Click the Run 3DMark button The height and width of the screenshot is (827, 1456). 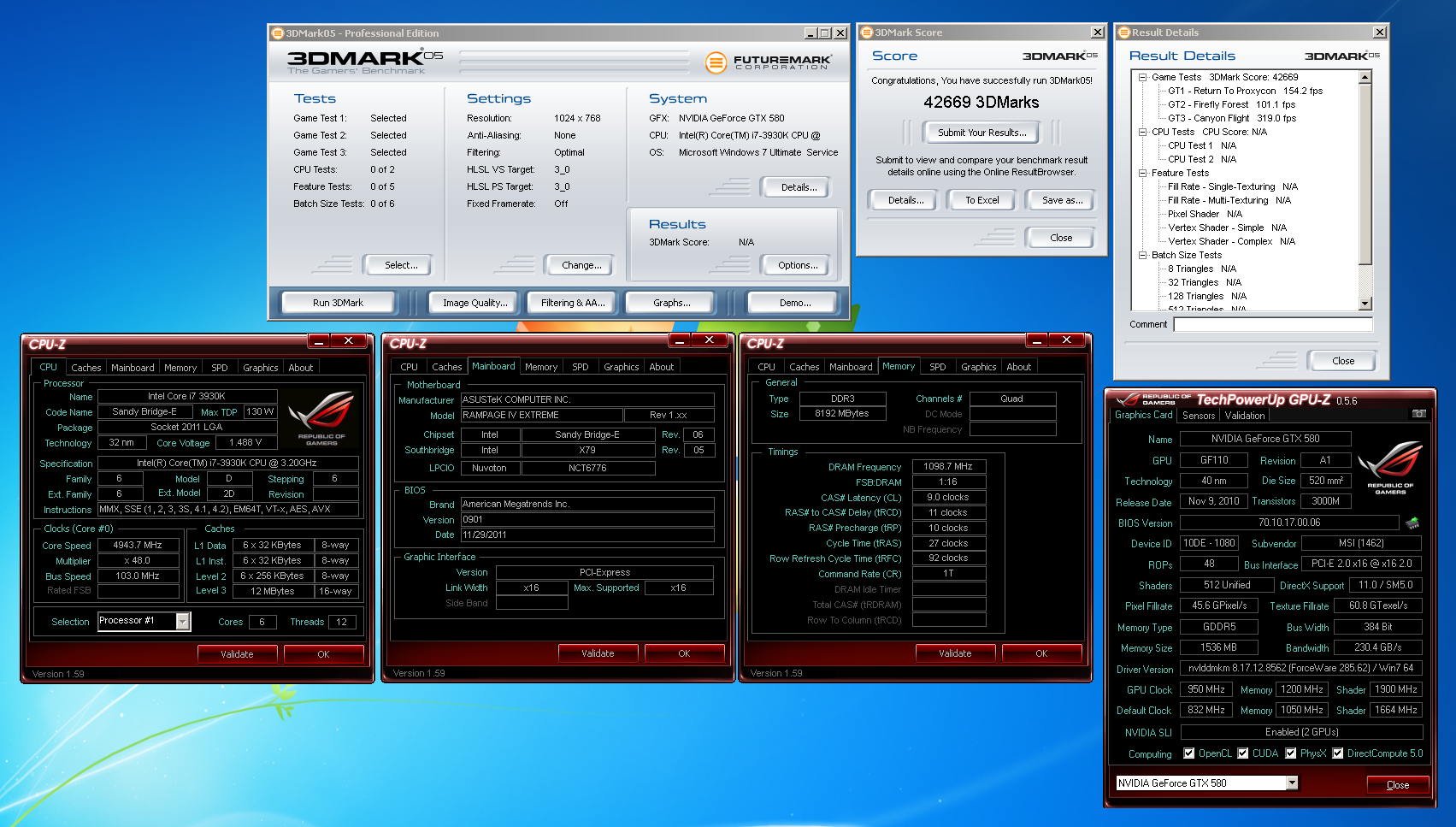click(x=338, y=303)
